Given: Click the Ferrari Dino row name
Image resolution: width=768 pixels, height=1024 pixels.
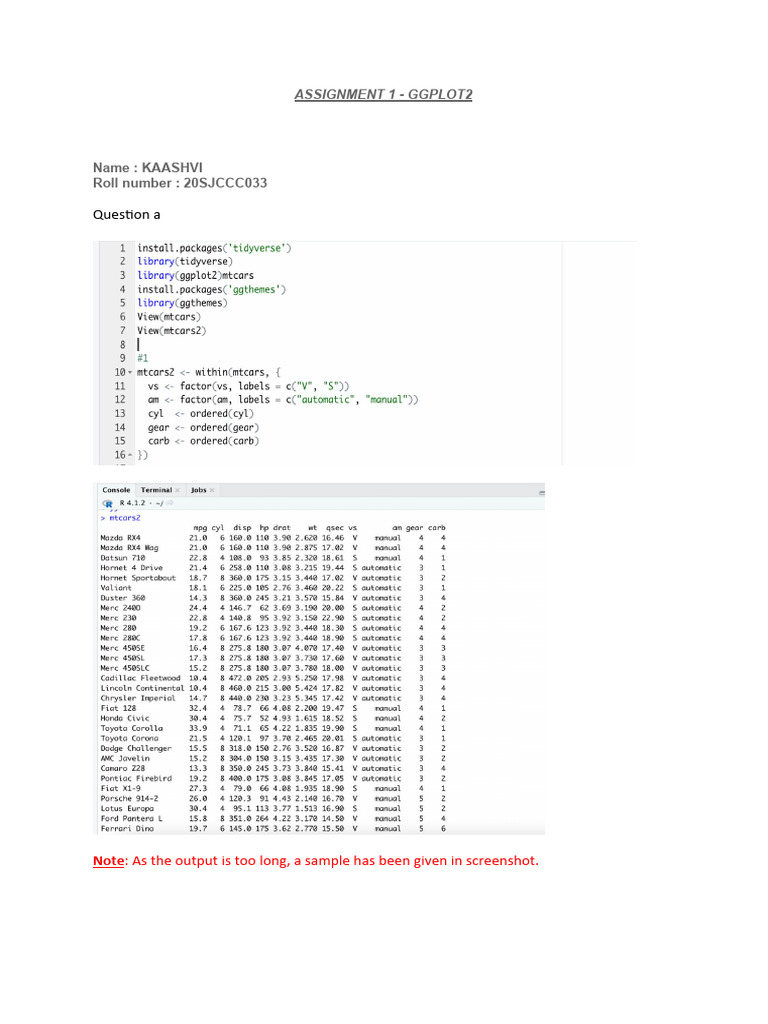Looking at the screenshot, I should 127,829.
